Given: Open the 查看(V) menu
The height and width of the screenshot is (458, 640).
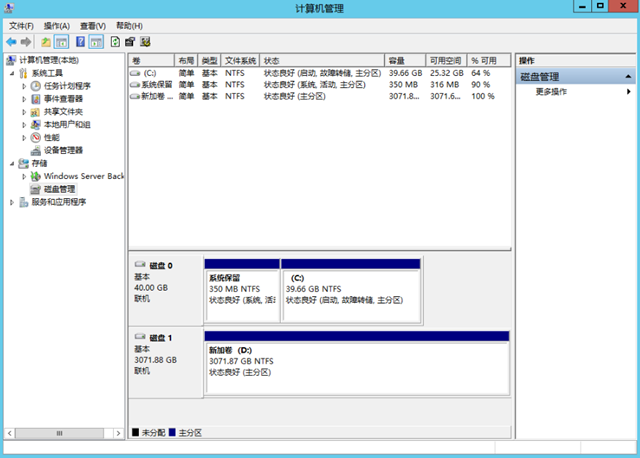Looking at the screenshot, I should click(93, 25).
